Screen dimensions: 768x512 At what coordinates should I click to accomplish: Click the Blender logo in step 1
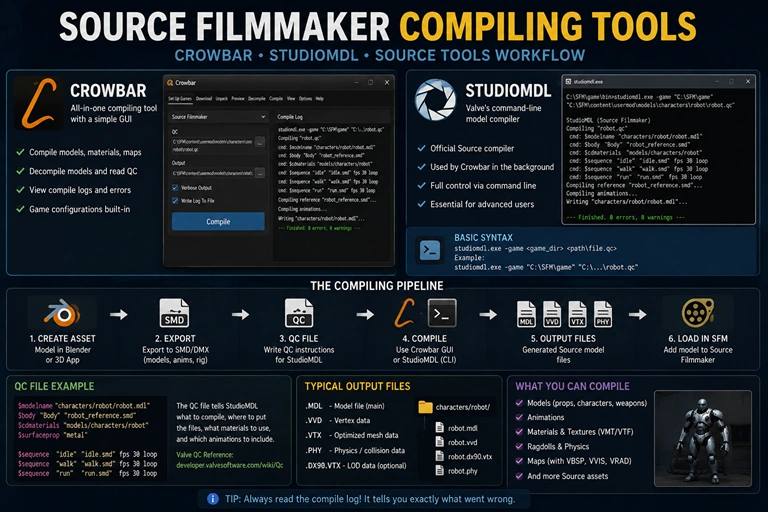click(62, 314)
